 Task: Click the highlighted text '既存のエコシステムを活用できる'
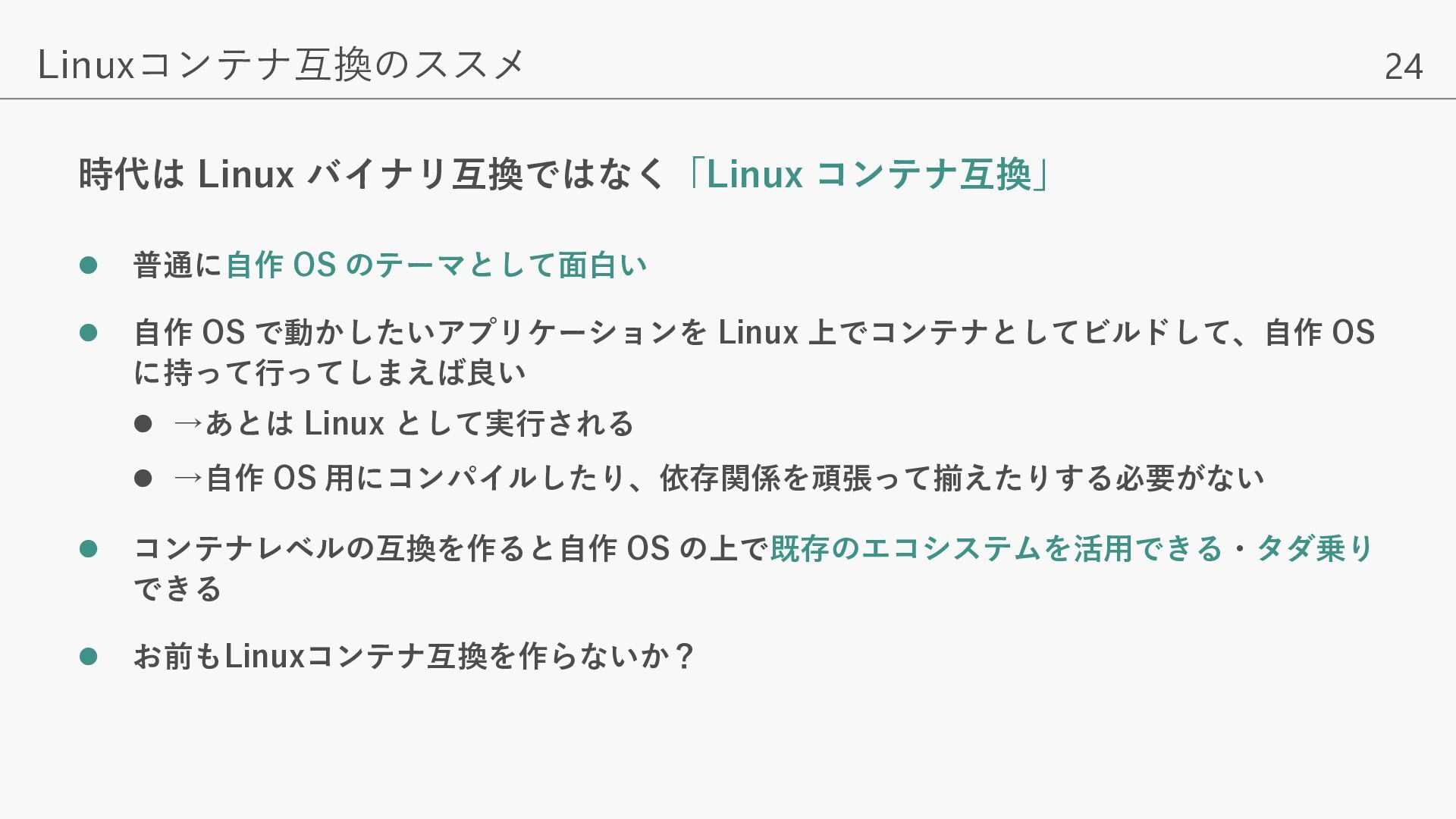(x=996, y=548)
